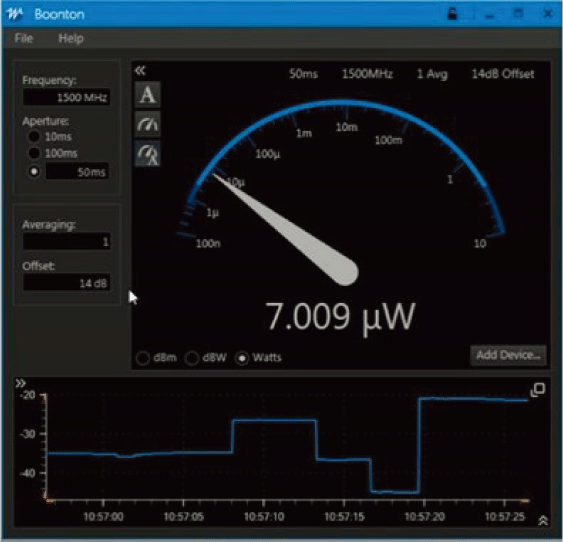This screenshot has height=542, width=563.
Task: Toggle the lock icon in title bar
Action: (452, 14)
